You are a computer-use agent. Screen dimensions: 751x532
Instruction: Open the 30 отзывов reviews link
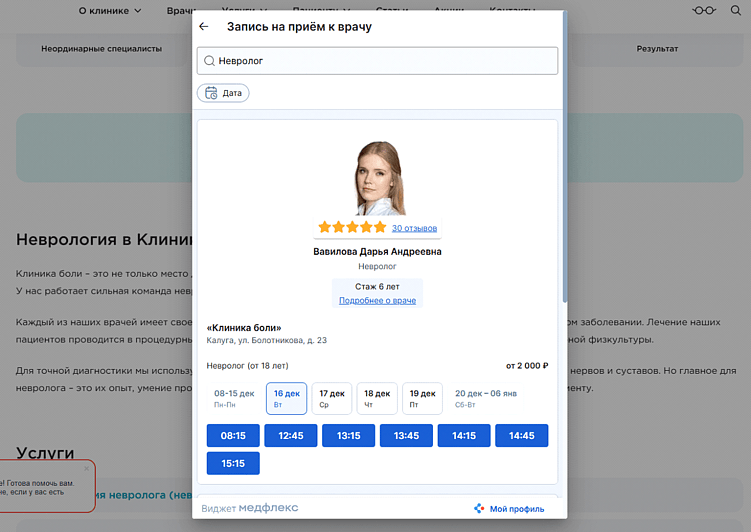click(414, 228)
